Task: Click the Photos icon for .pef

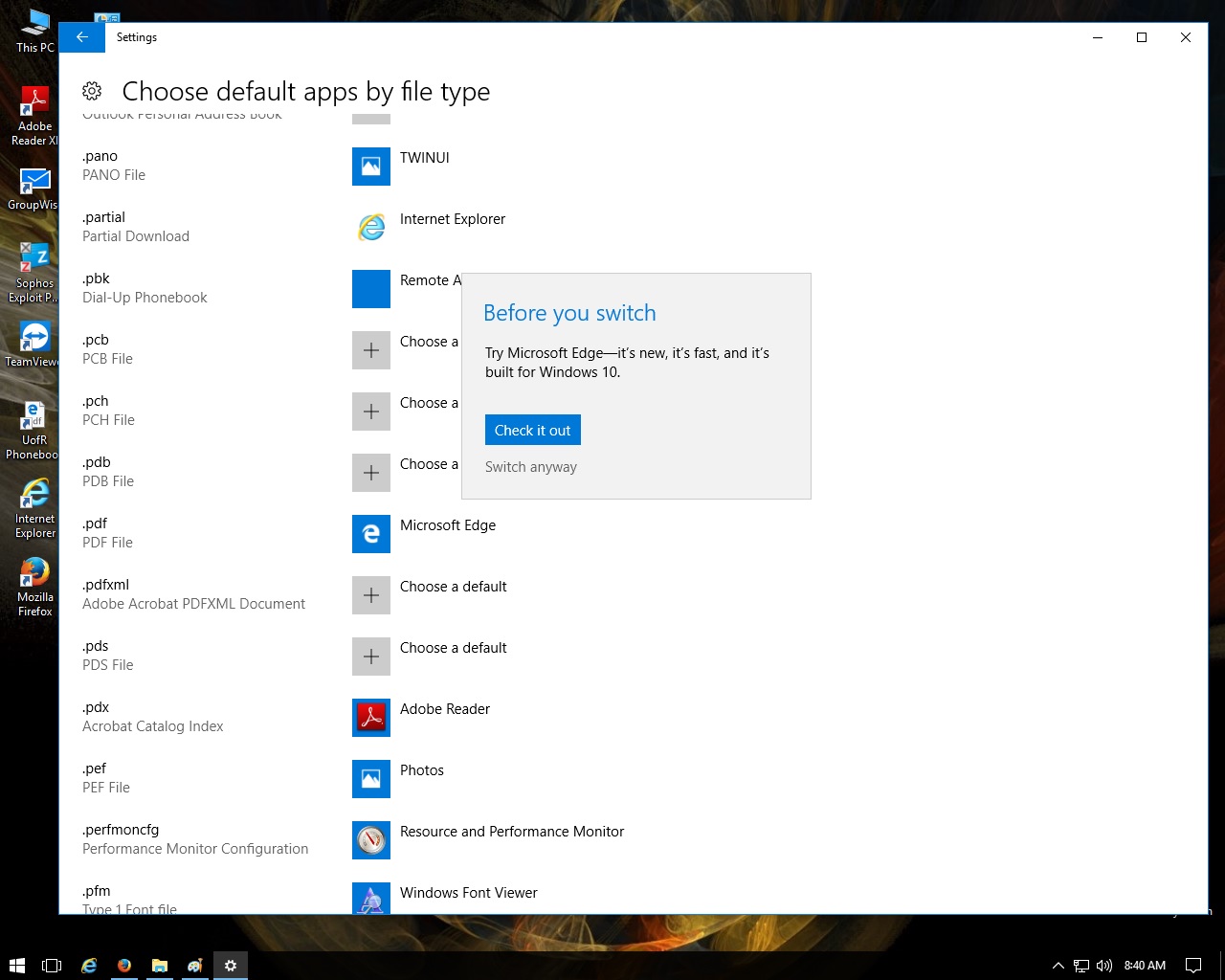Action: coord(371,779)
